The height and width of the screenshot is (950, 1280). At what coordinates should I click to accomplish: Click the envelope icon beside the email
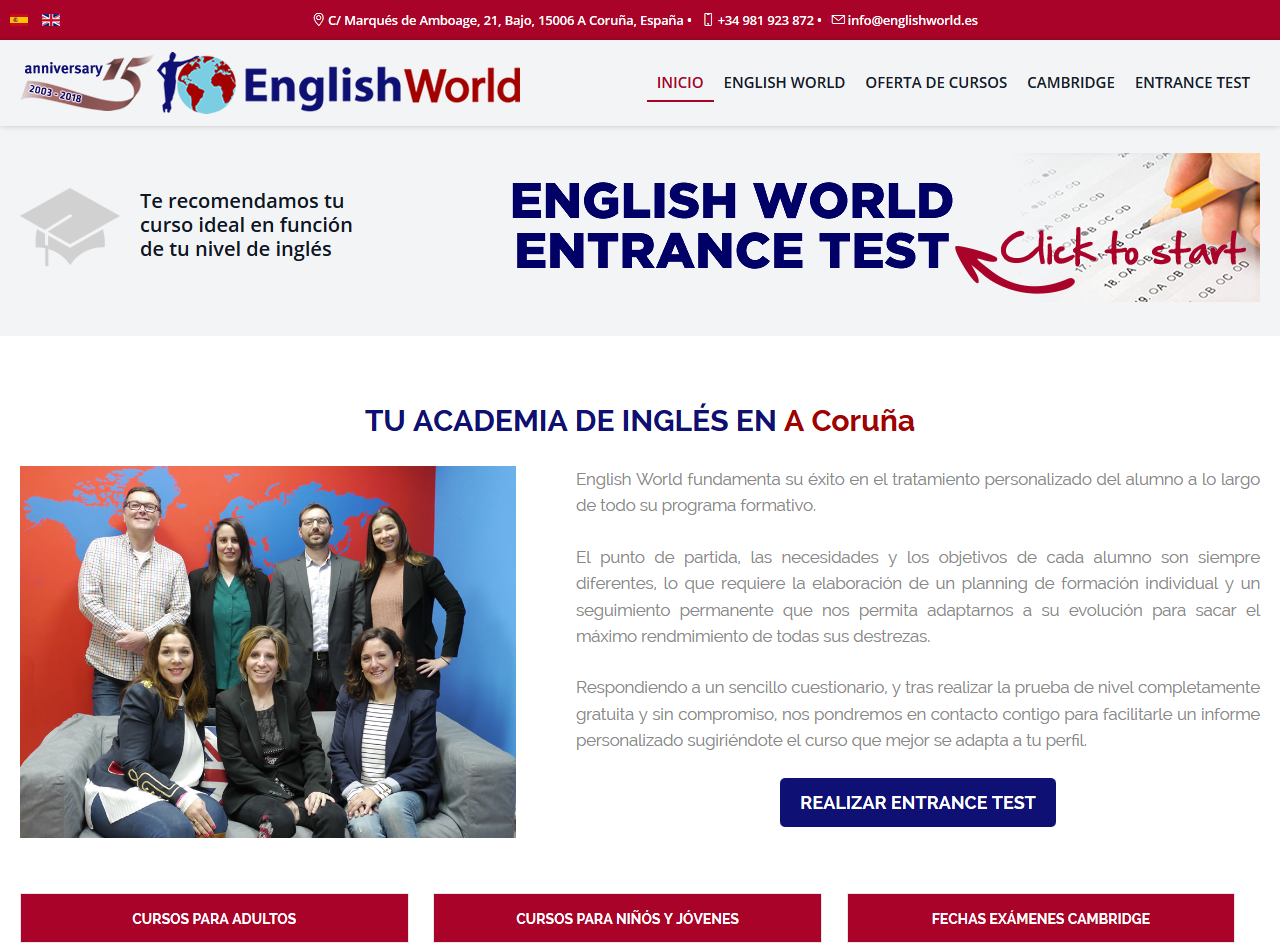coord(838,20)
